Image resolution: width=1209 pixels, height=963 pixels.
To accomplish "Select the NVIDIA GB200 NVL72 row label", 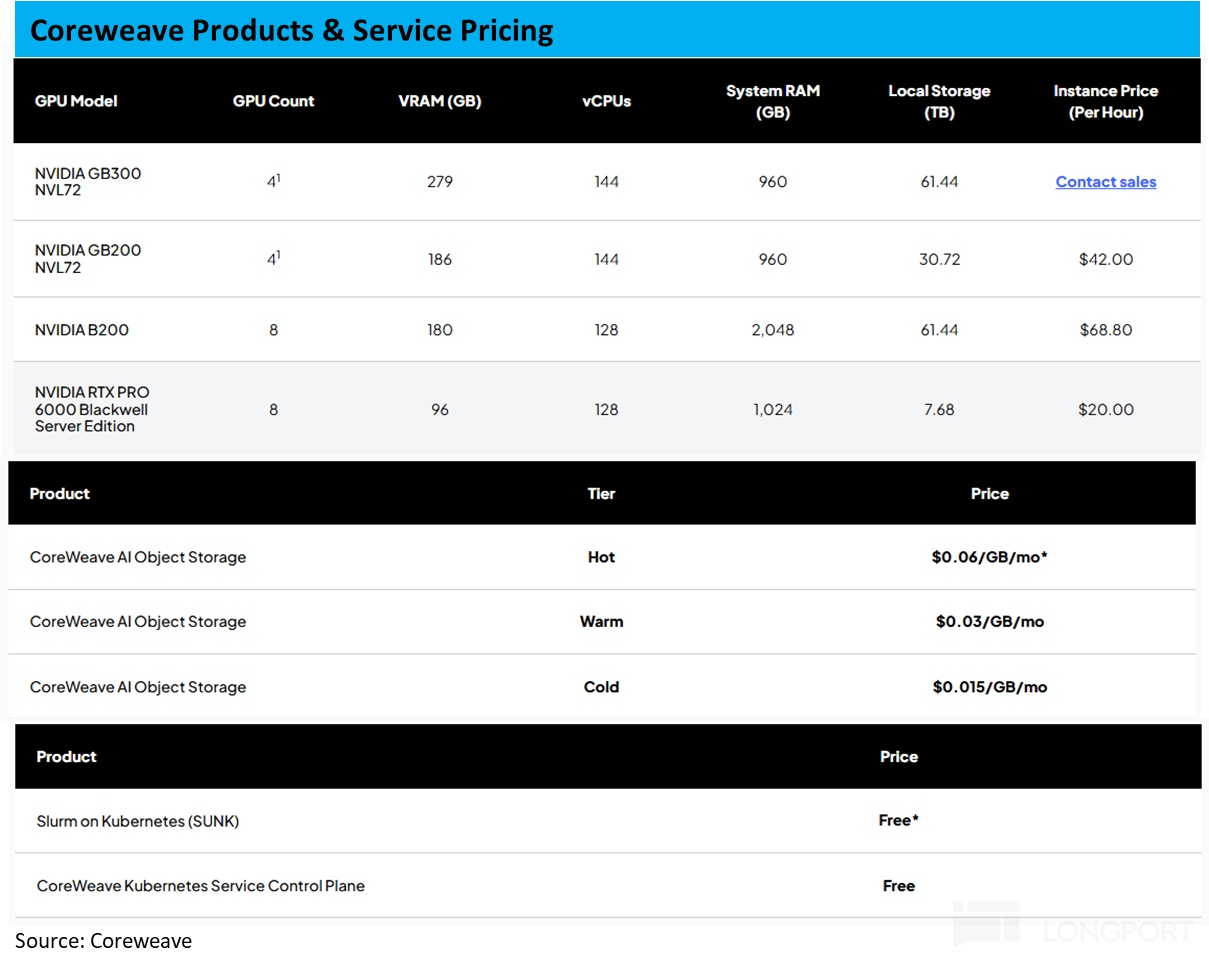I will [88, 259].
